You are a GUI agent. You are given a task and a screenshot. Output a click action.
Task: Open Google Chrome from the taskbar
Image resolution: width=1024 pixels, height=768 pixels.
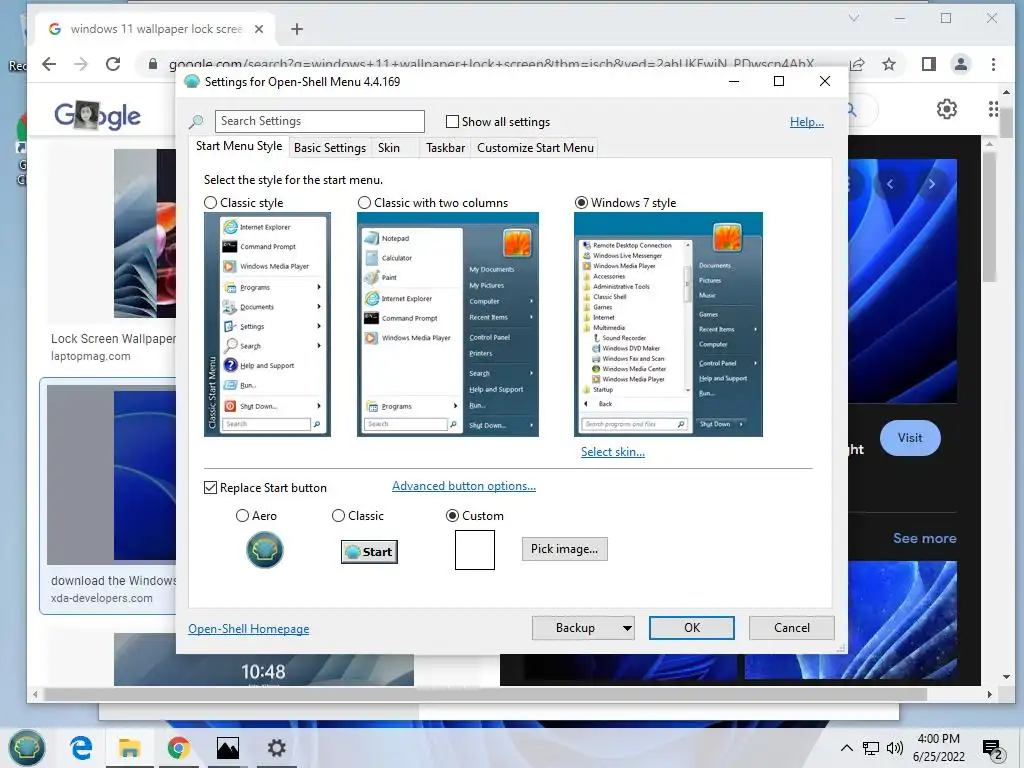(x=178, y=748)
